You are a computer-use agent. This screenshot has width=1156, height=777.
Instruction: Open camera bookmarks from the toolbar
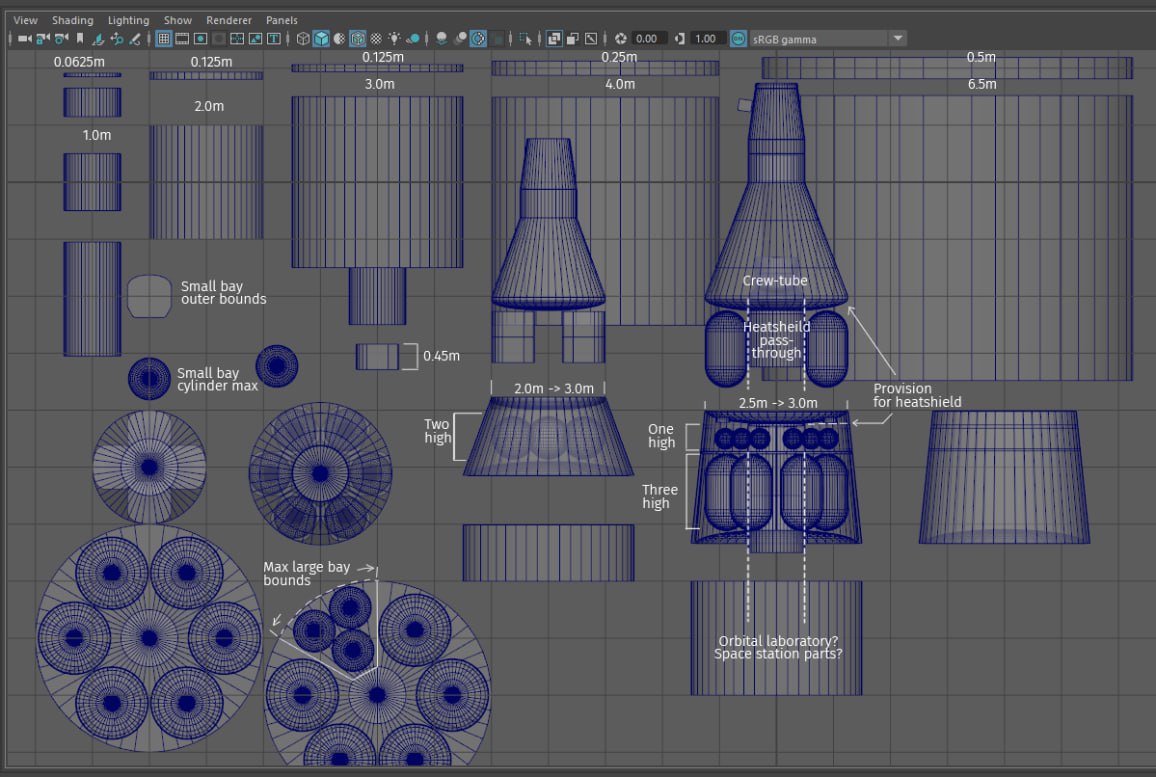point(80,38)
